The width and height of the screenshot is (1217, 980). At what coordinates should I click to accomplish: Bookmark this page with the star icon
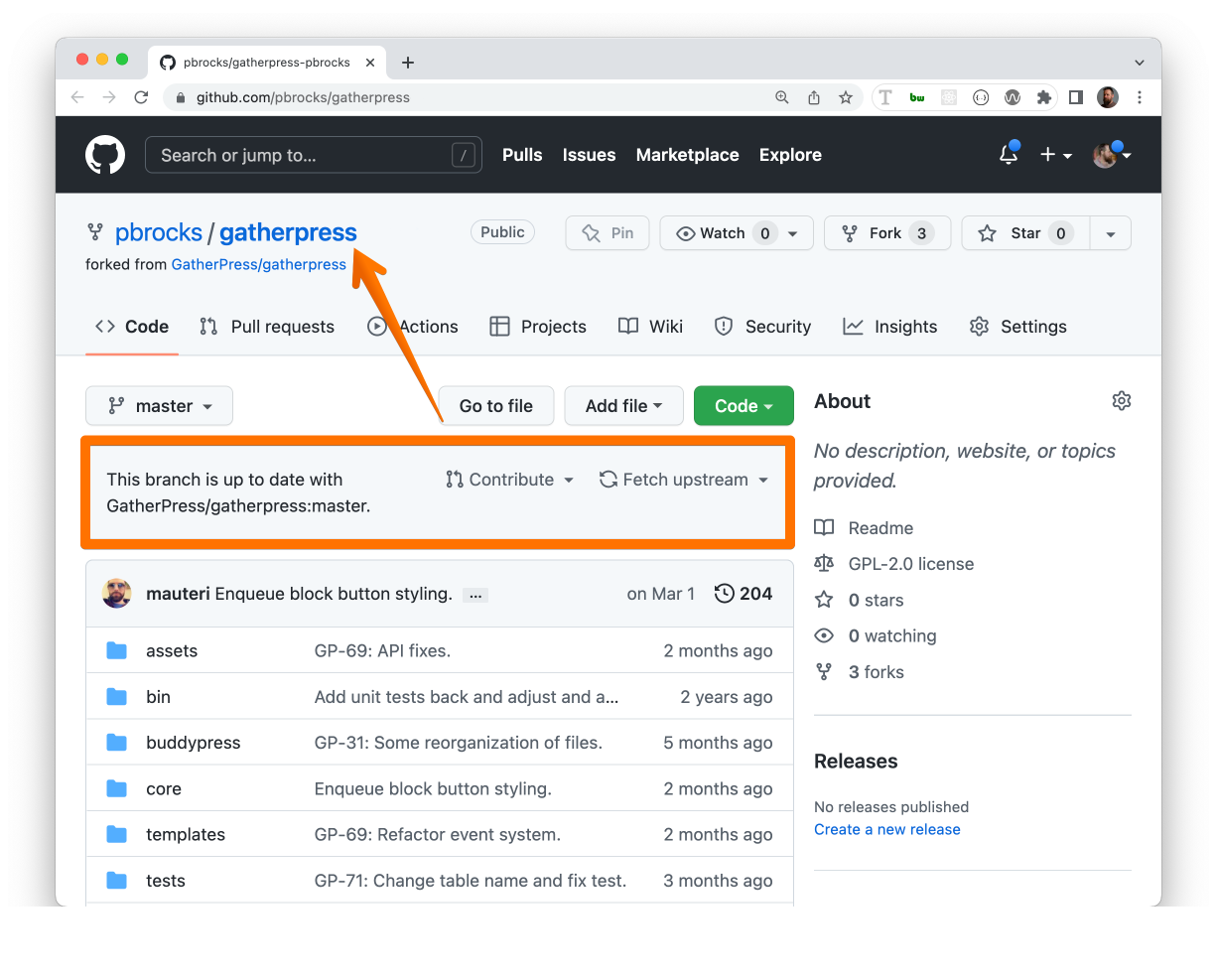(x=846, y=97)
